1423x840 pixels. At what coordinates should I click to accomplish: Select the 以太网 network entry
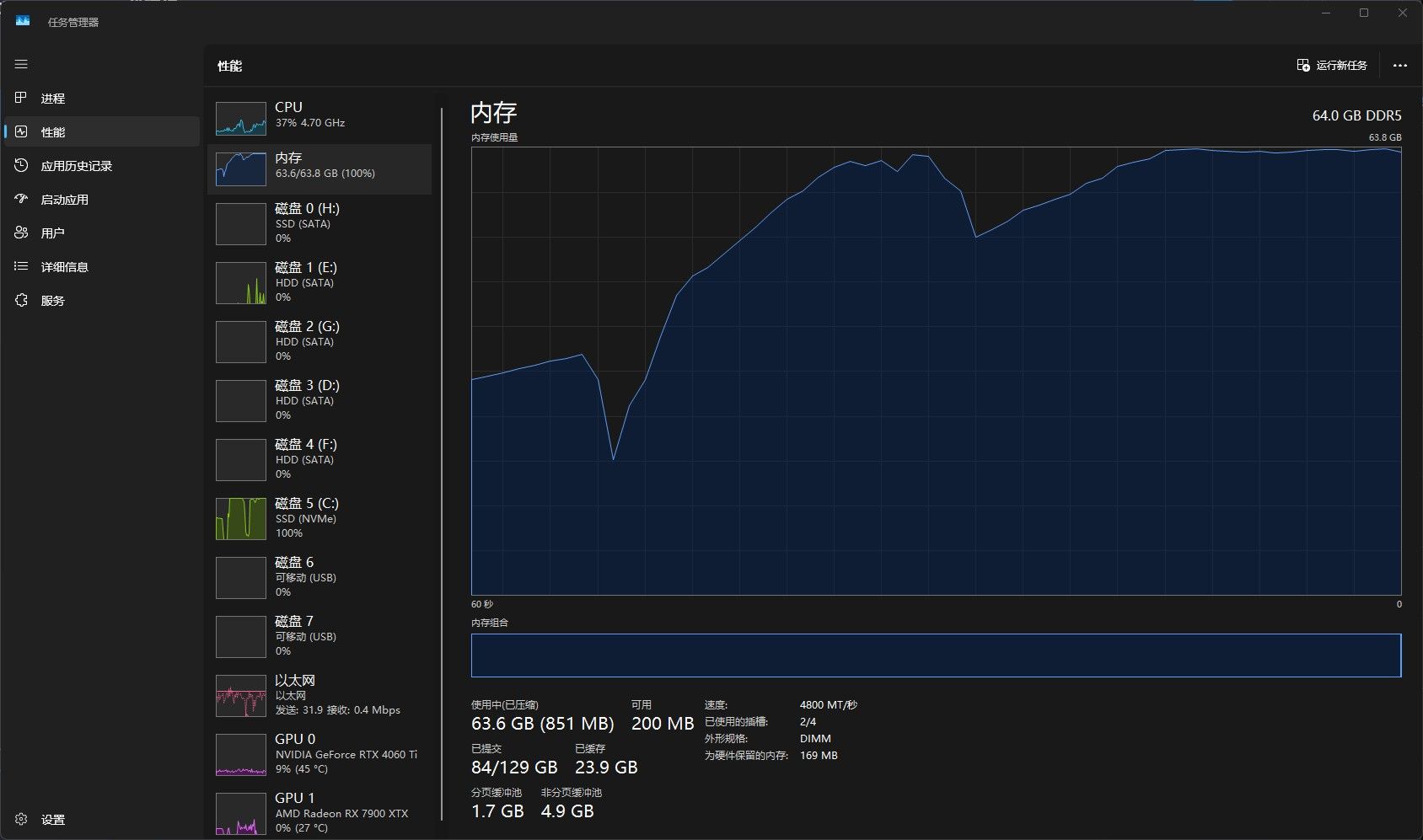click(320, 695)
